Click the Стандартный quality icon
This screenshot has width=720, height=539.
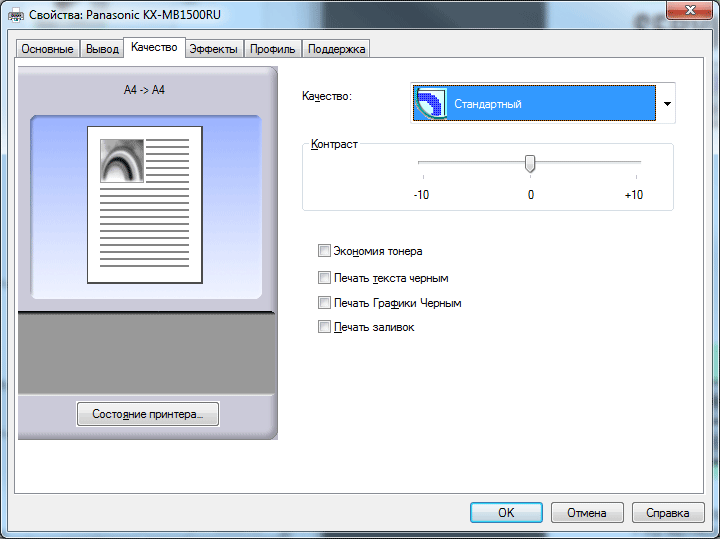[431, 103]
